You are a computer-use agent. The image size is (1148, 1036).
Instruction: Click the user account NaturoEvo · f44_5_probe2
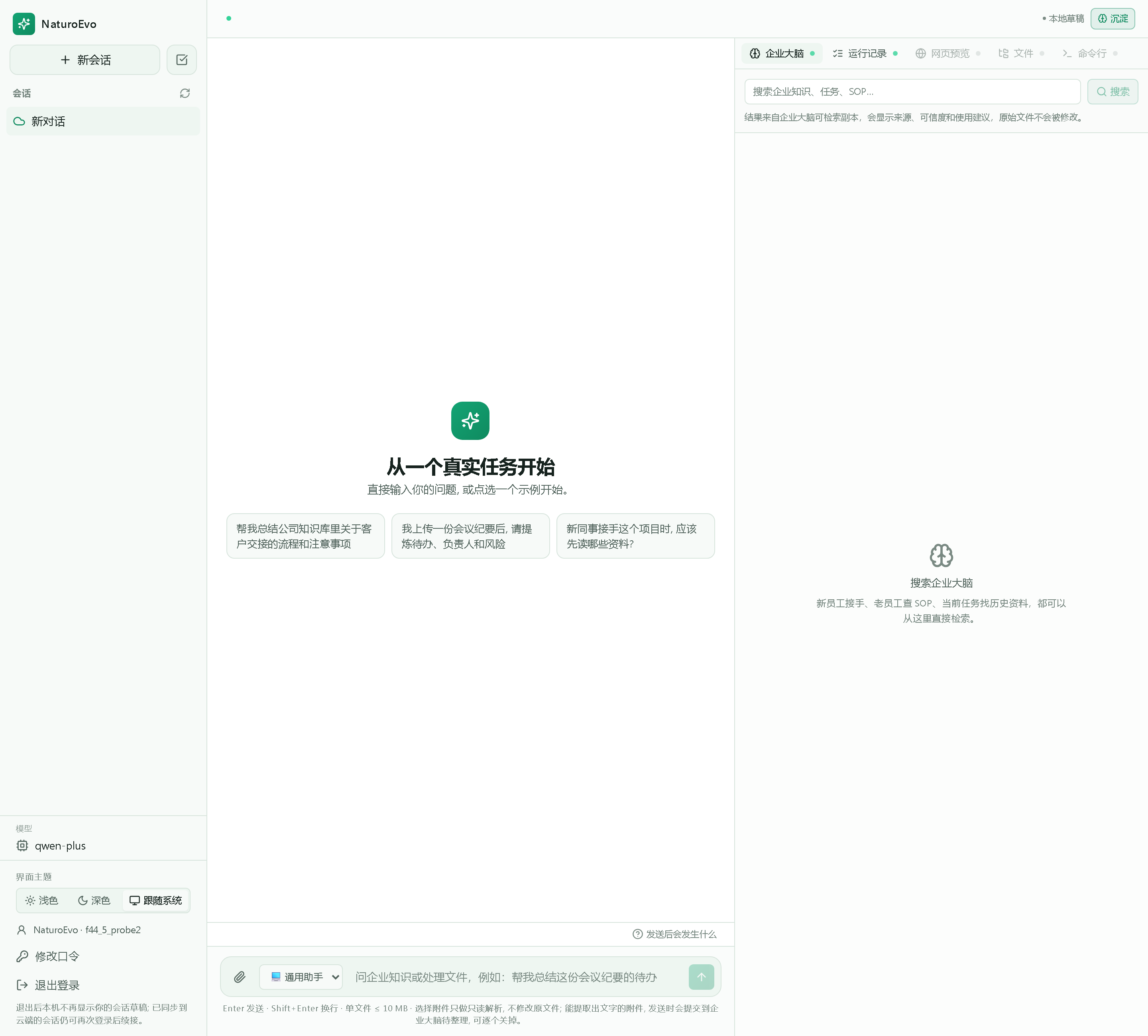tap(79, 930)
